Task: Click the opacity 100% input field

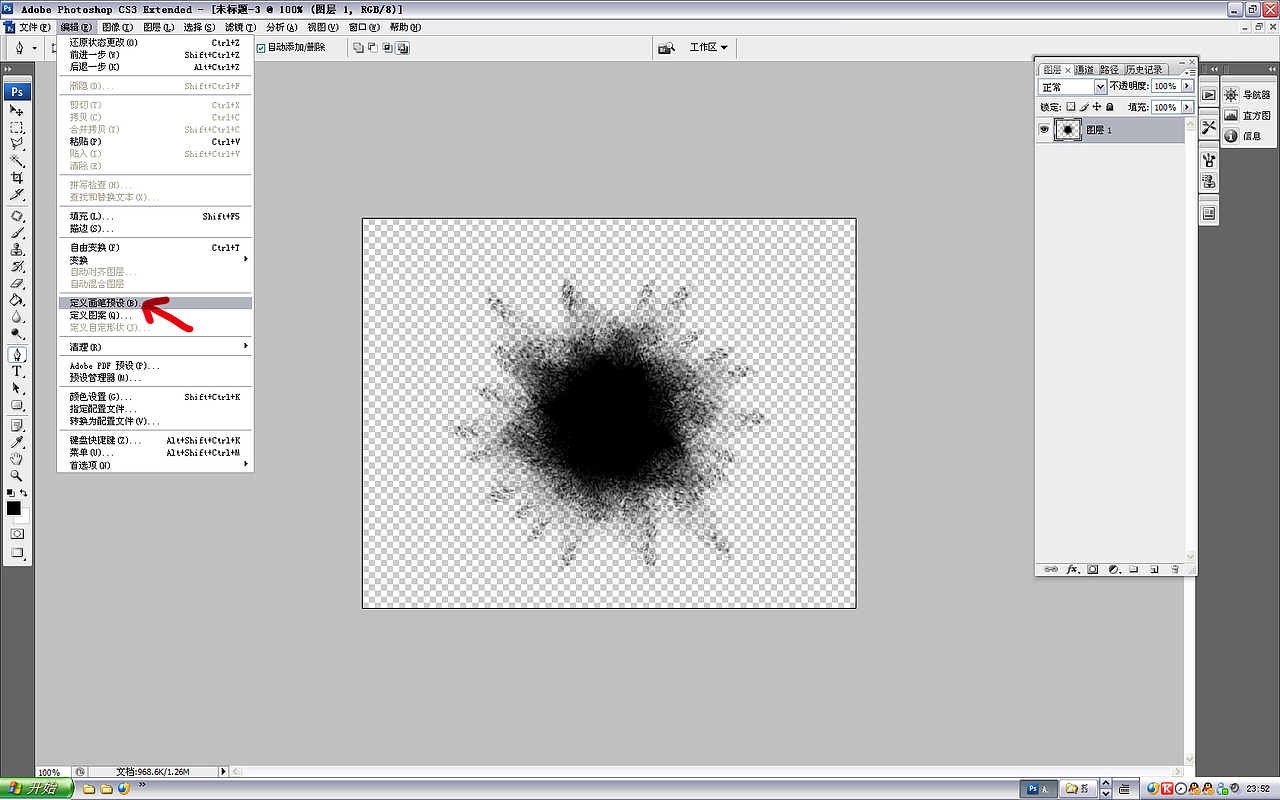Action: [x=1165, y=87]
